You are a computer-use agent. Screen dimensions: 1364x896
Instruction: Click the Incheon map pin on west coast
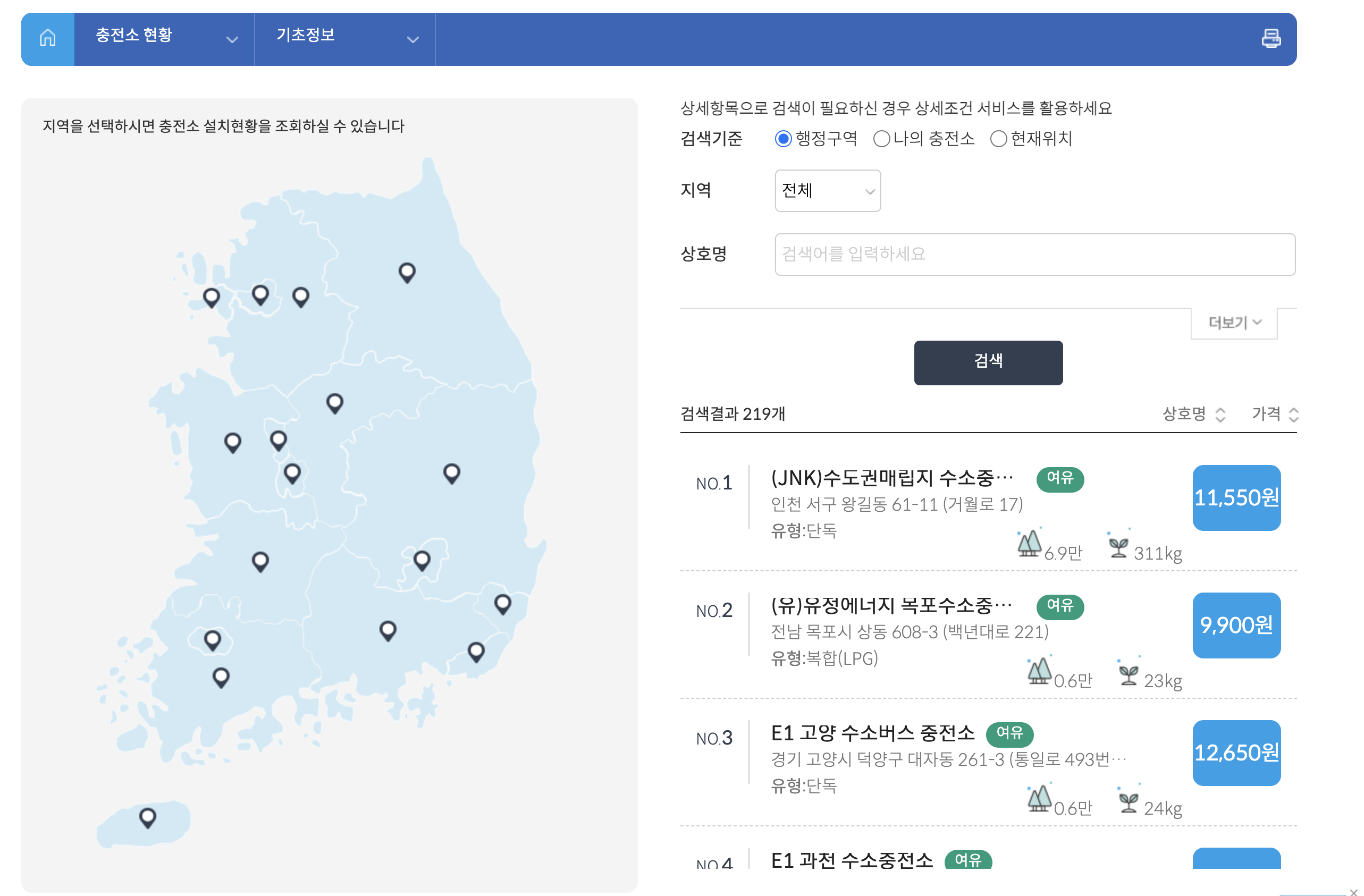click(212, 297)
